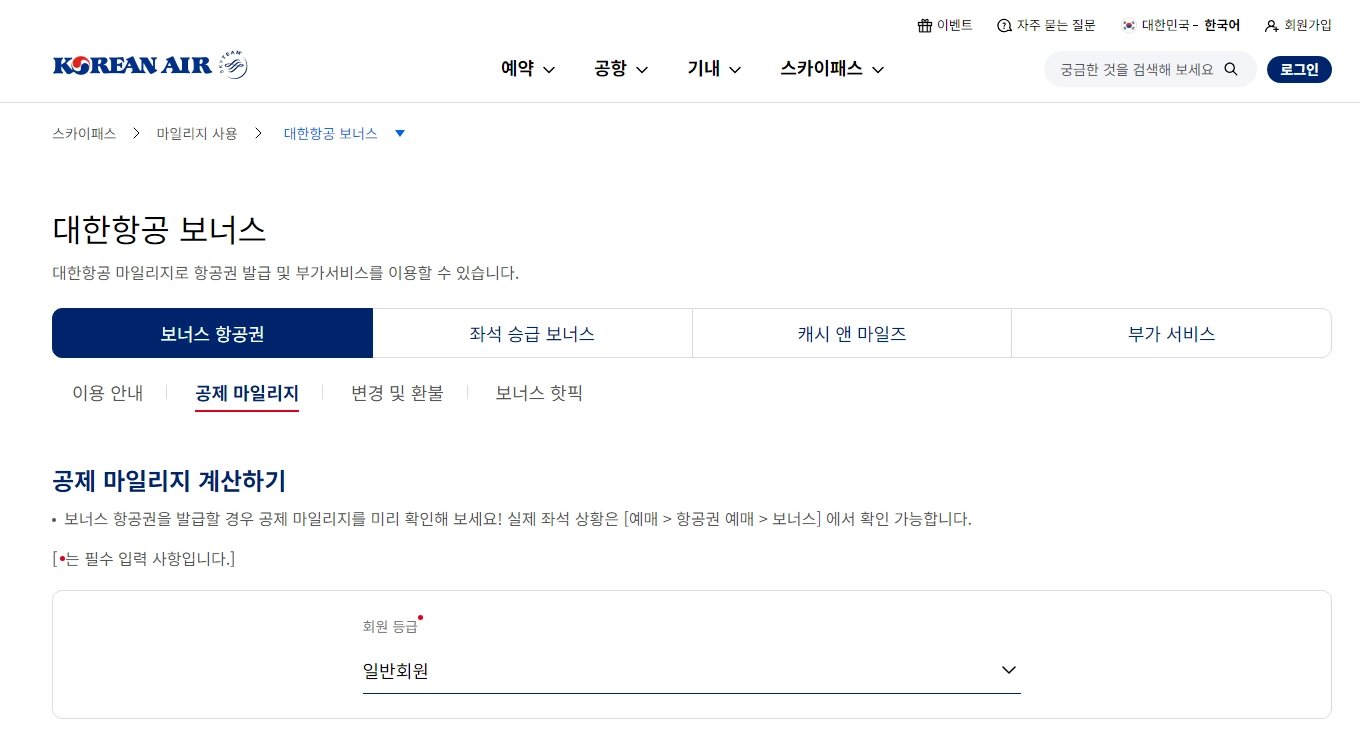Open the 변경 및 환불 section
Screen dimensions: 1360x737
pyautogui.click(x=397, y=393)
